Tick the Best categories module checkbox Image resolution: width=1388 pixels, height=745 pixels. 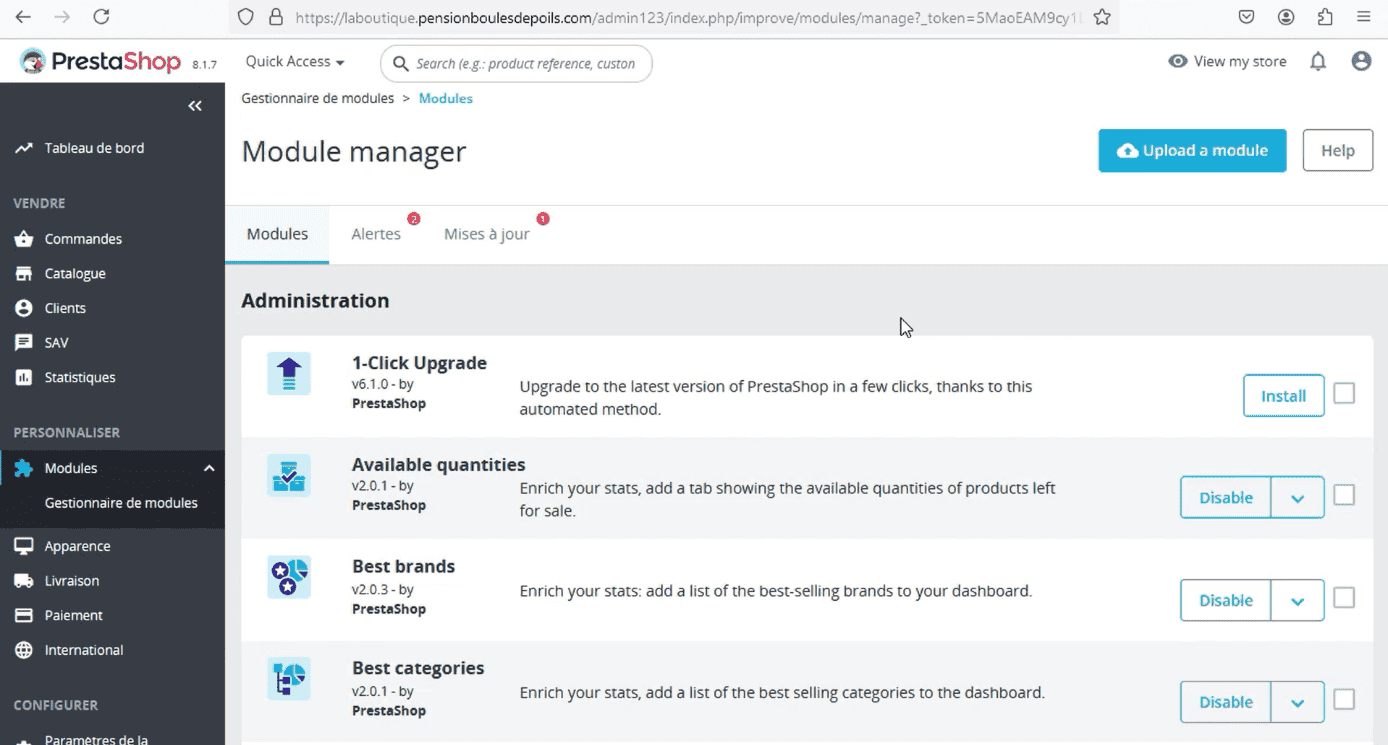(1344, 699)
